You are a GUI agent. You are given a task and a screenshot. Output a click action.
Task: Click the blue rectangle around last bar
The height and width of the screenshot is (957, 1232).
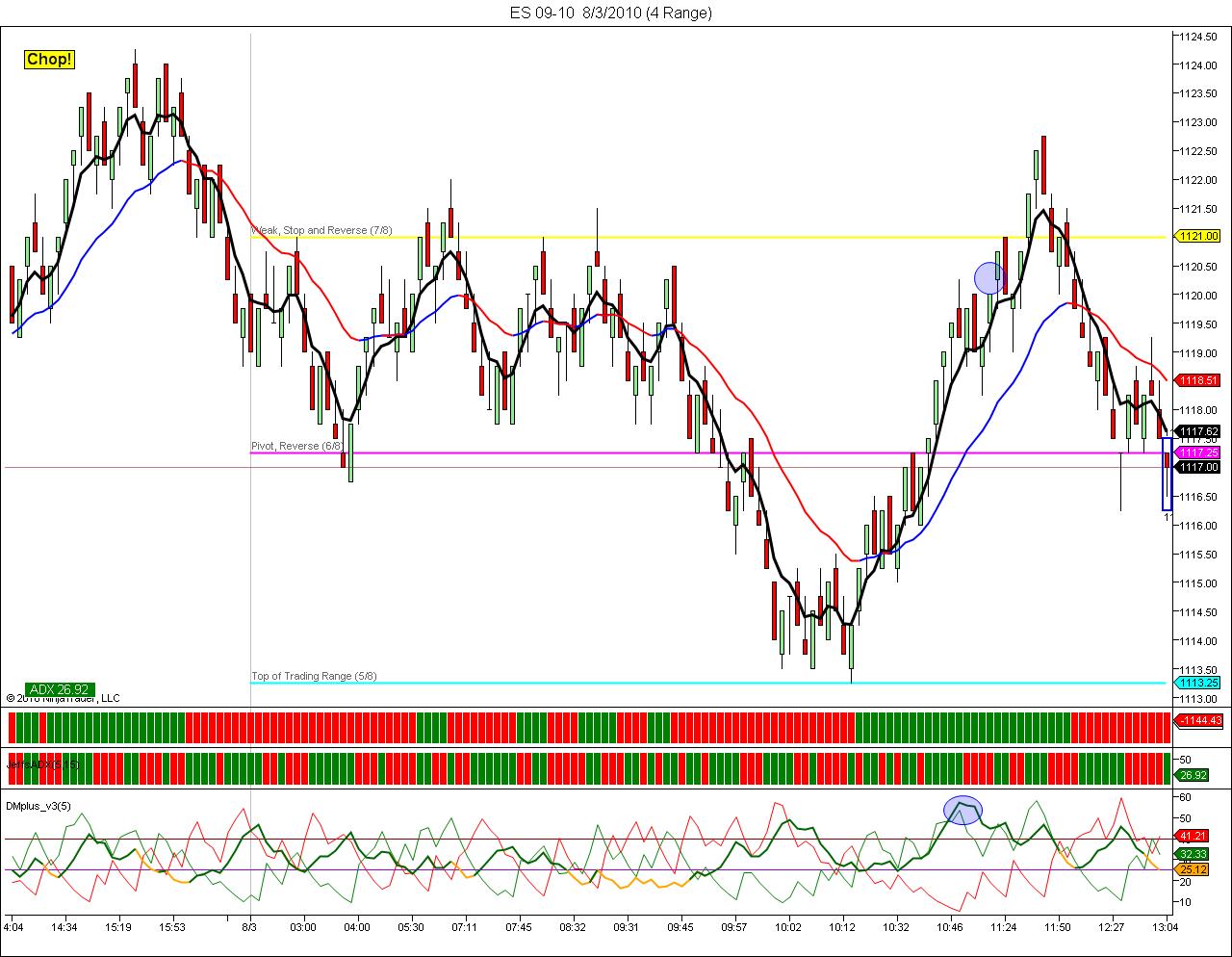(1168, 474)
